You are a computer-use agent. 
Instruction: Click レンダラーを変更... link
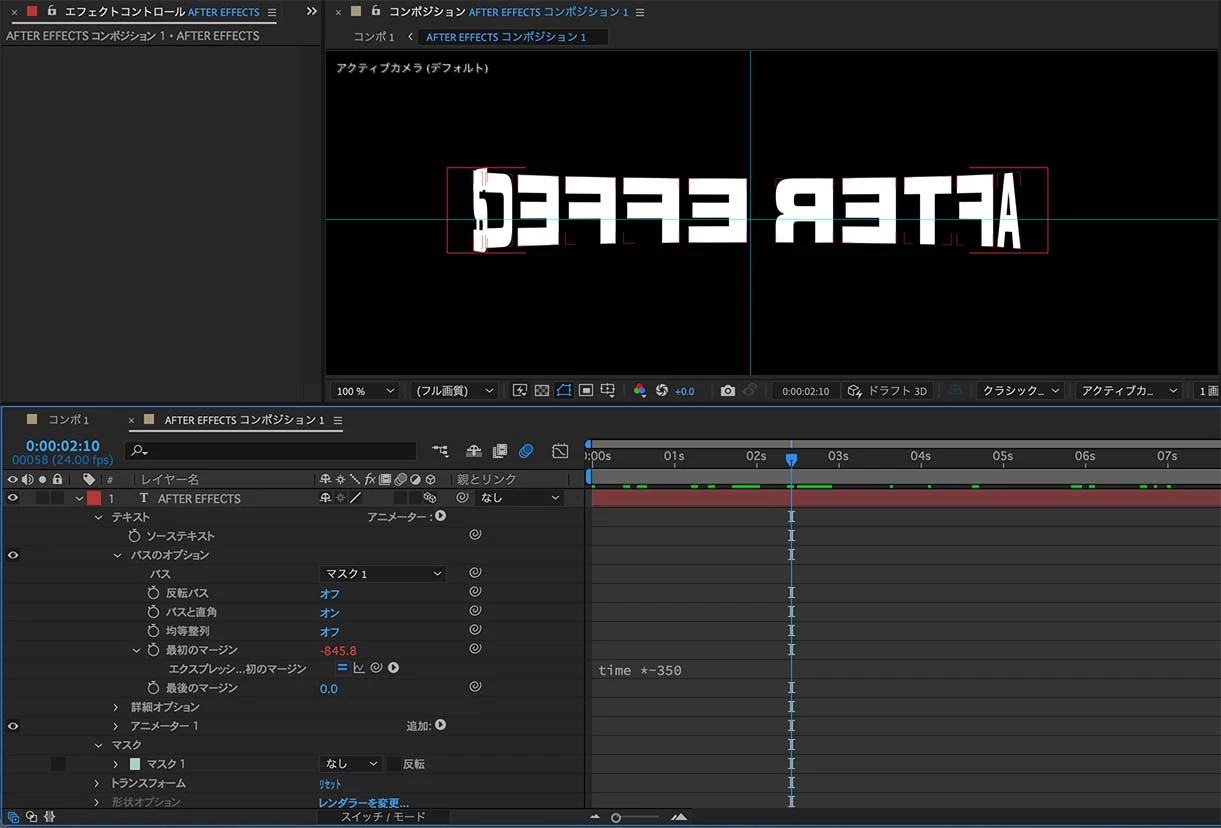(x=364, y=803)
